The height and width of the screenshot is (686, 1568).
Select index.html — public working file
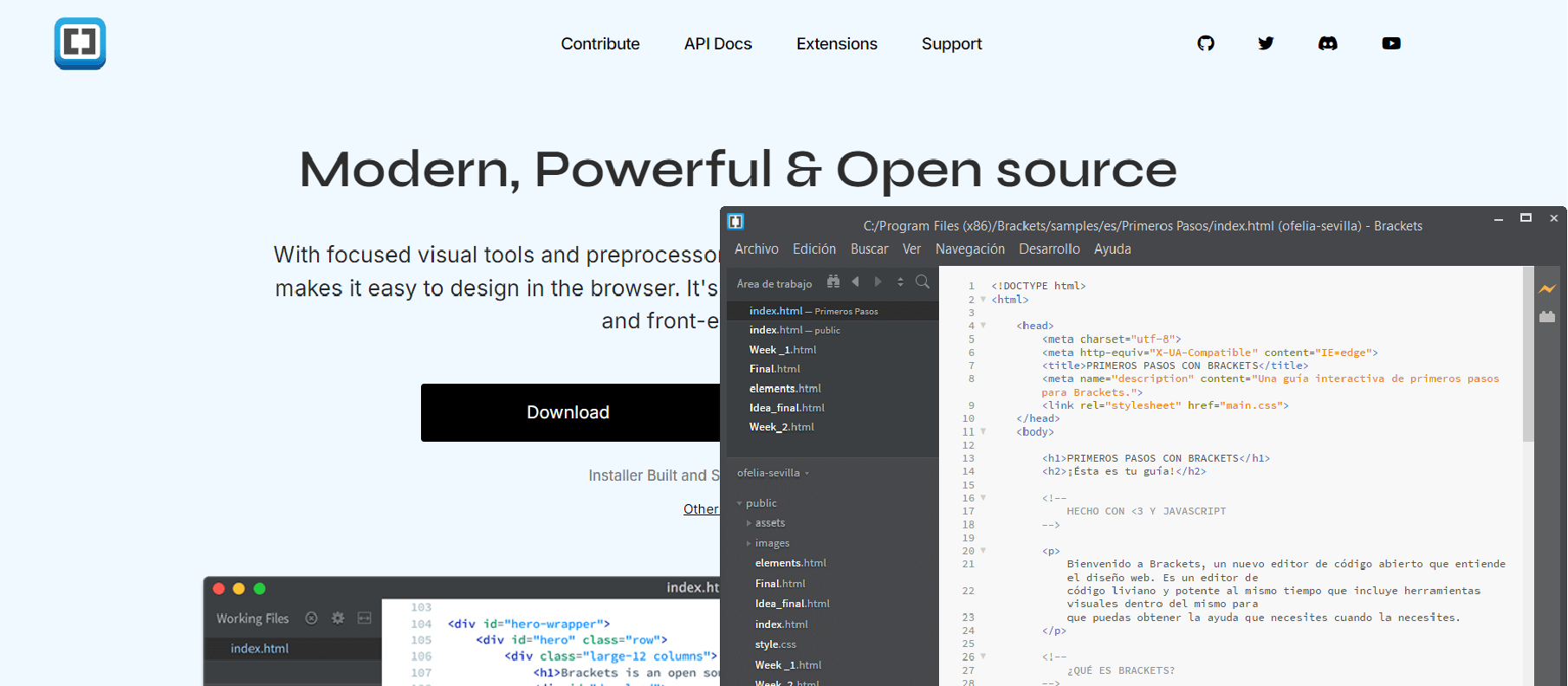click(x=833, y=330)
